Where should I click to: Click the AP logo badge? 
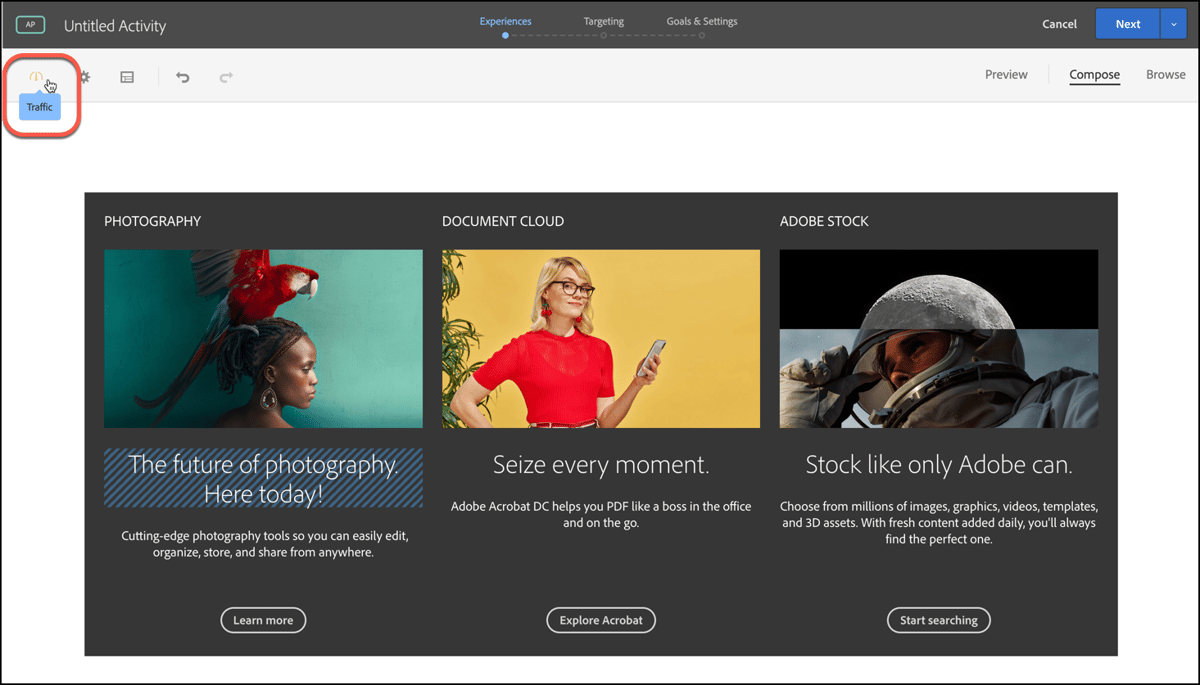tap(30, 23)
